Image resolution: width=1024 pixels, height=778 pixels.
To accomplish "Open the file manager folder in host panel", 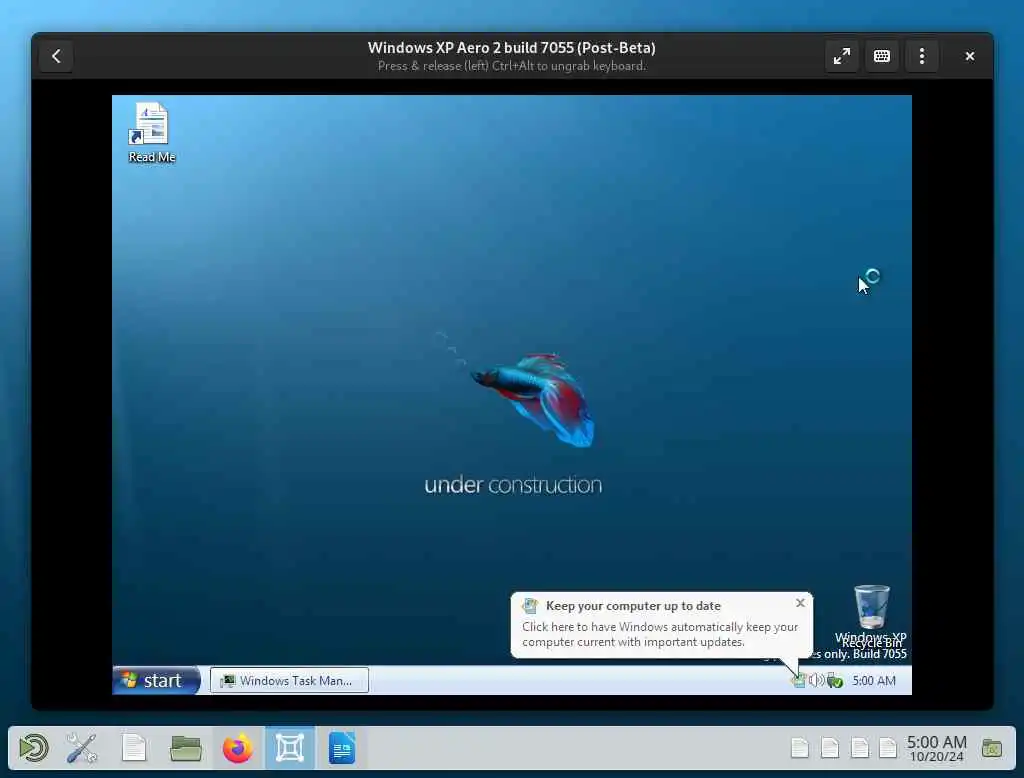I will point(185,748).
